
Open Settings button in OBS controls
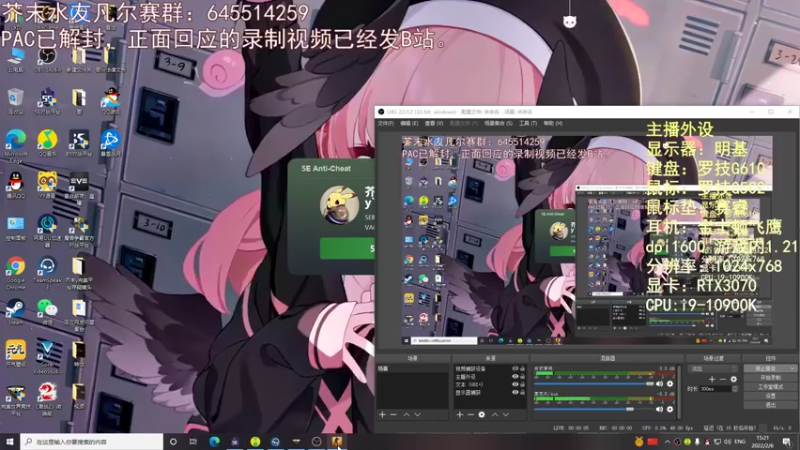770,396
